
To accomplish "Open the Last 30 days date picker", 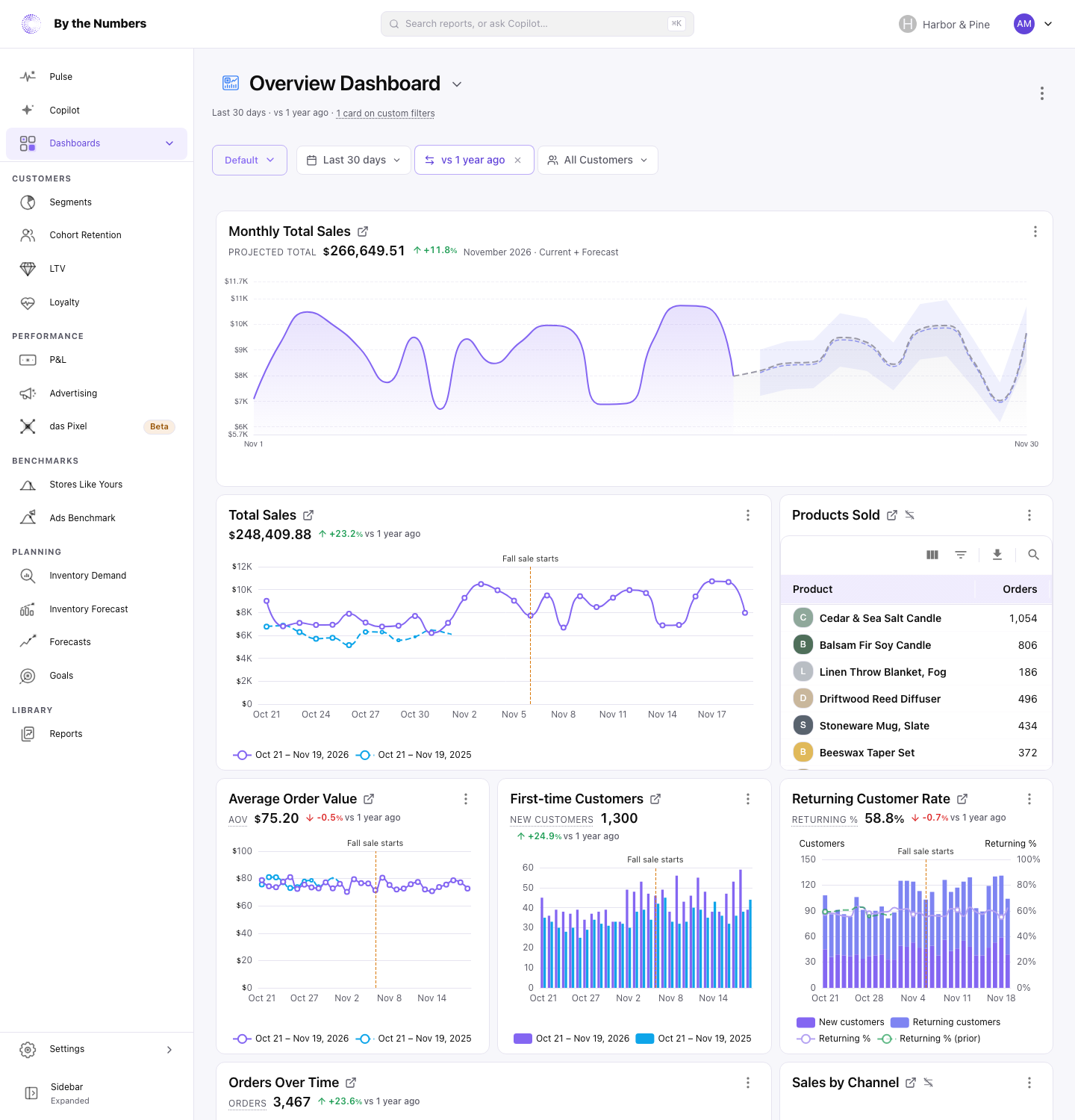I will pos(354,160).
